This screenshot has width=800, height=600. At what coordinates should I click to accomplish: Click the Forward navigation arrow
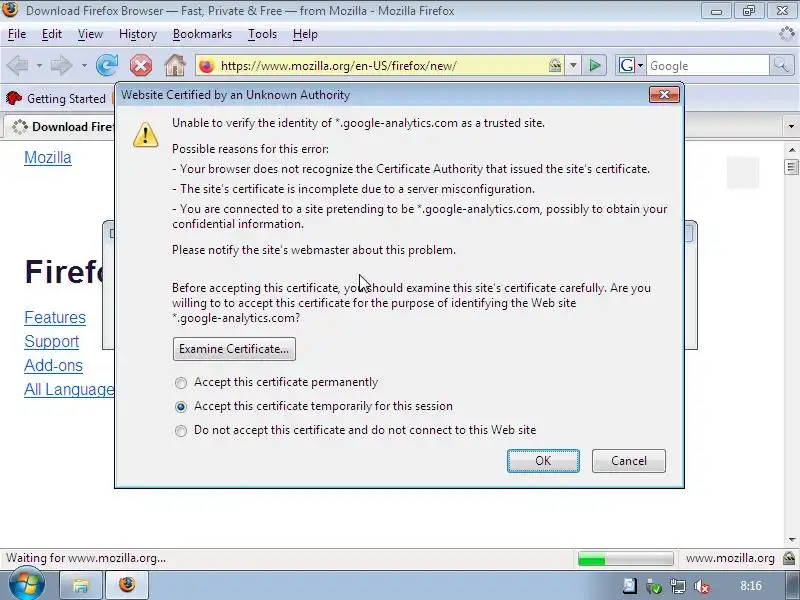(x=62, y=65)
